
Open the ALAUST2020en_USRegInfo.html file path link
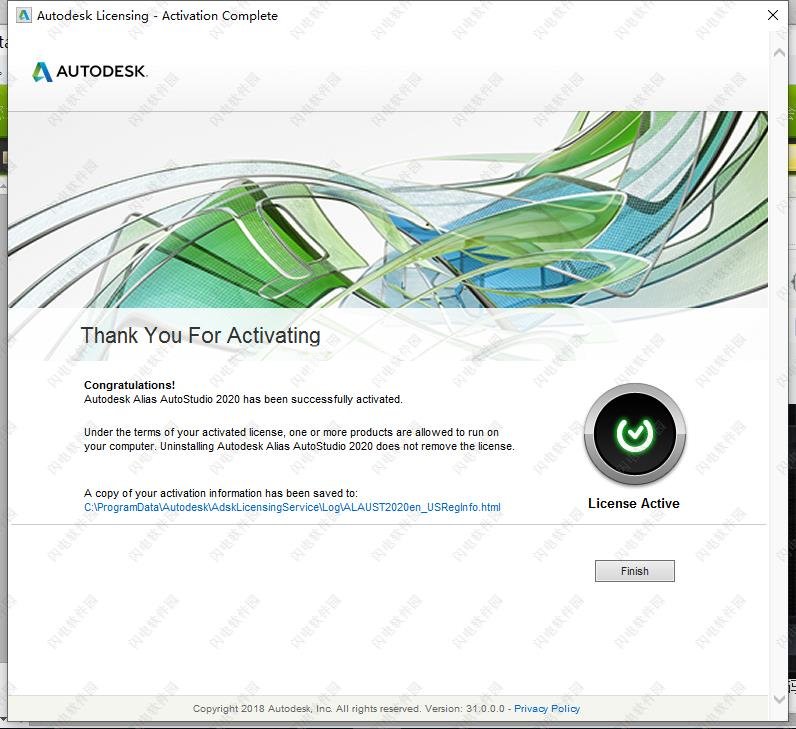point(292,507)
